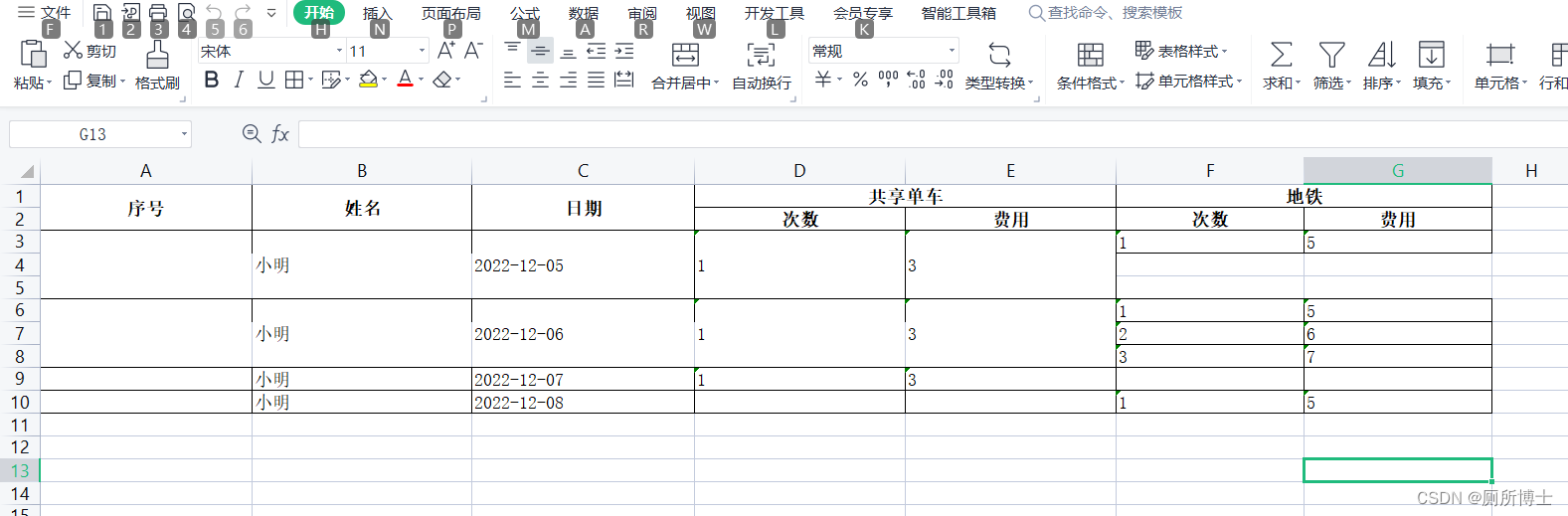Click the Fill (填充) icon
The image size is (1568, 516).
coord(1432,55)
